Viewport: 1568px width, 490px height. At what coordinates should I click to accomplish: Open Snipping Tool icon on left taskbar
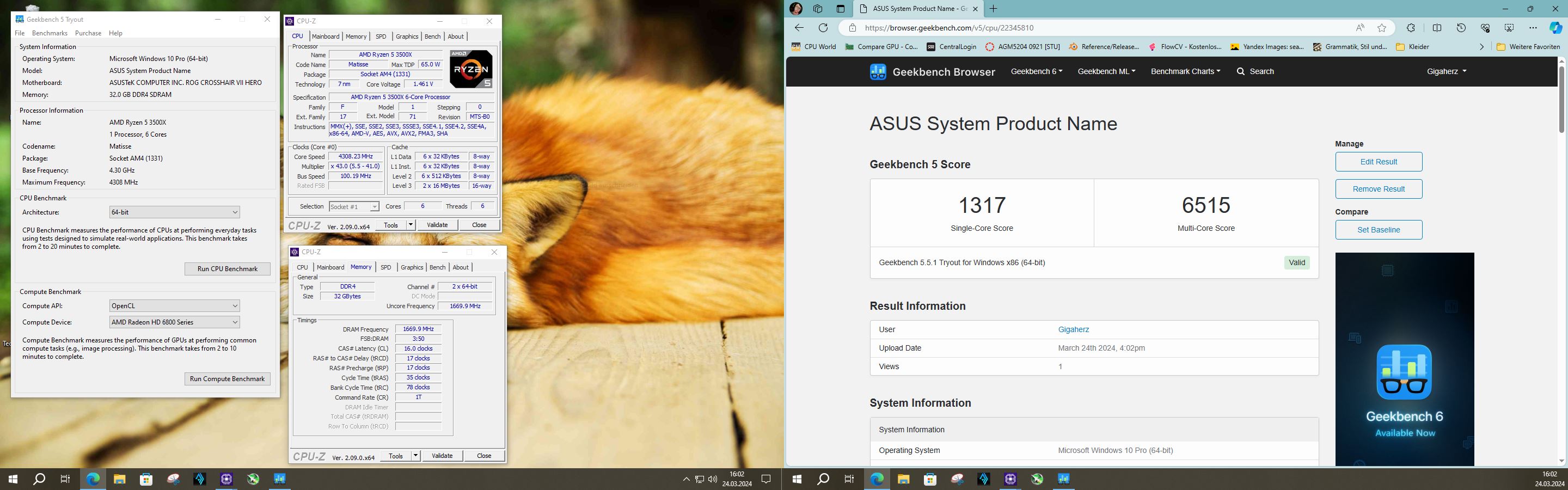pos(173,479)
